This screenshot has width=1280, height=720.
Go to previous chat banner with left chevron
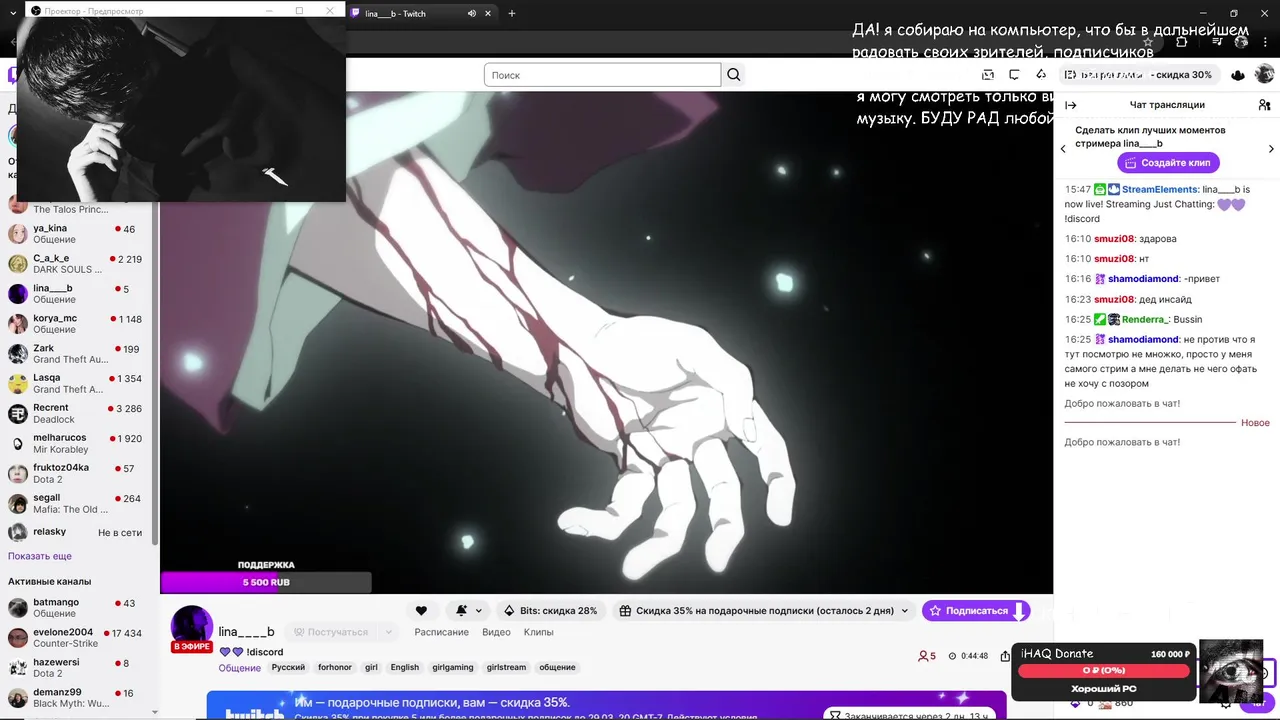pos(1063,149)
